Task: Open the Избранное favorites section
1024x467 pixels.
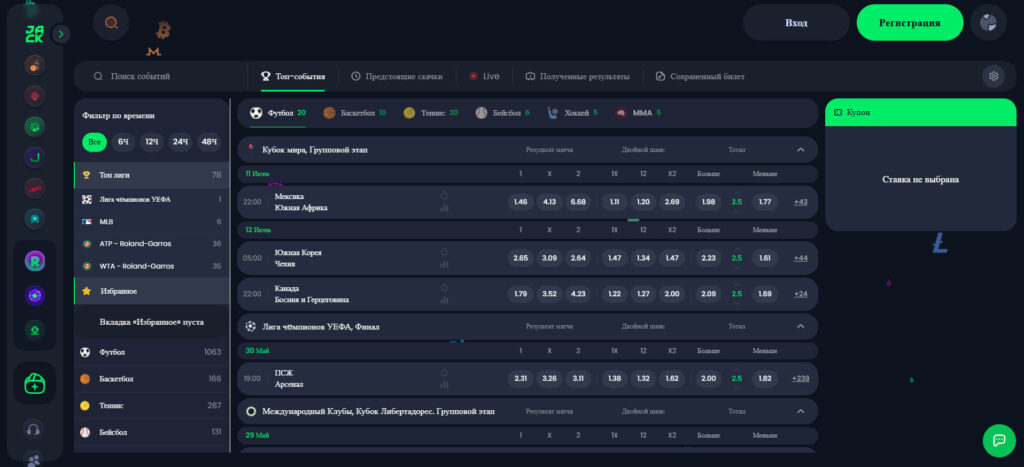Action: tap(152, 291)
